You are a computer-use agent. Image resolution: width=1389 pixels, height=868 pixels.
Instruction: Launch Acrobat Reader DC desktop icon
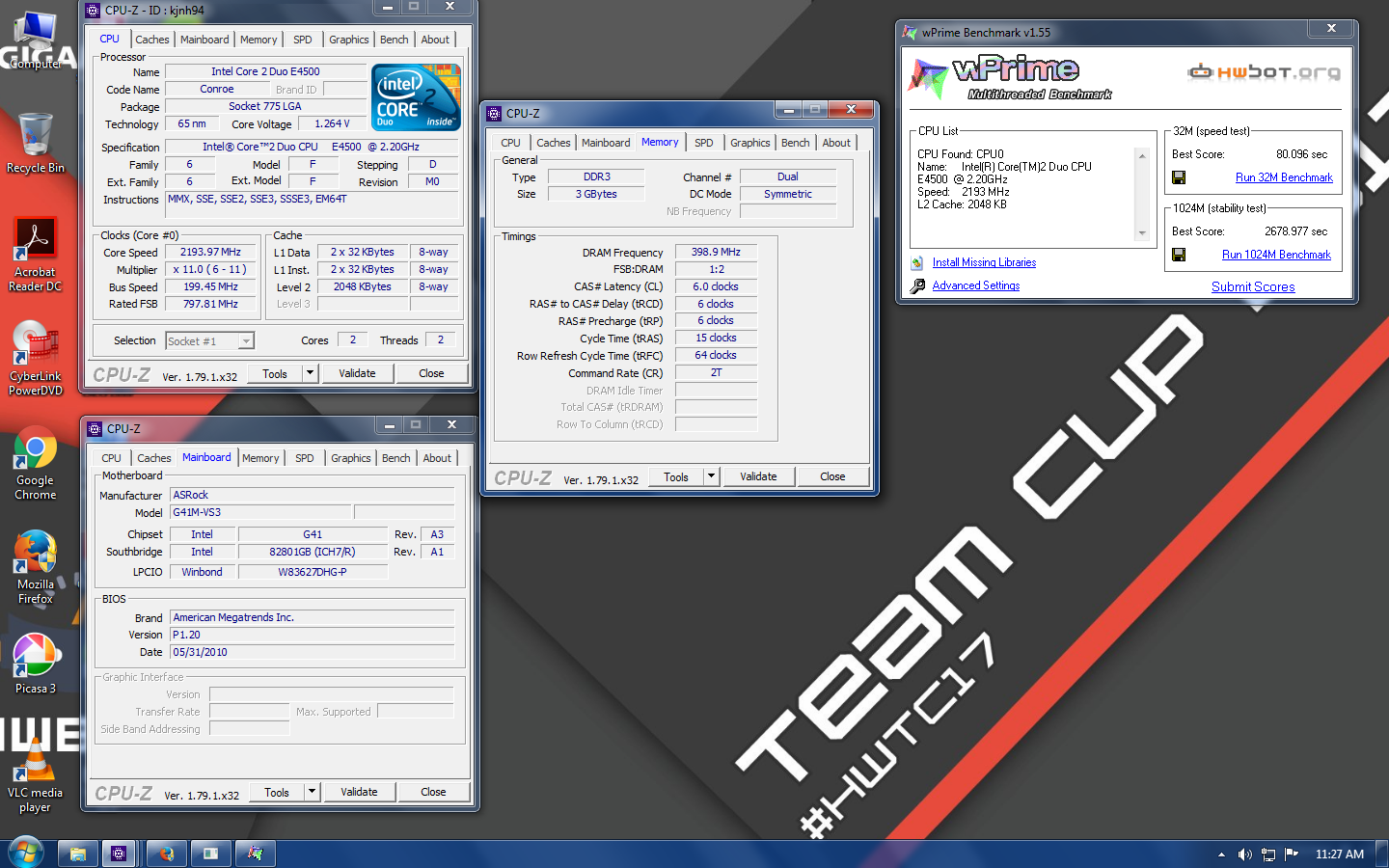[x=36, y=254]
